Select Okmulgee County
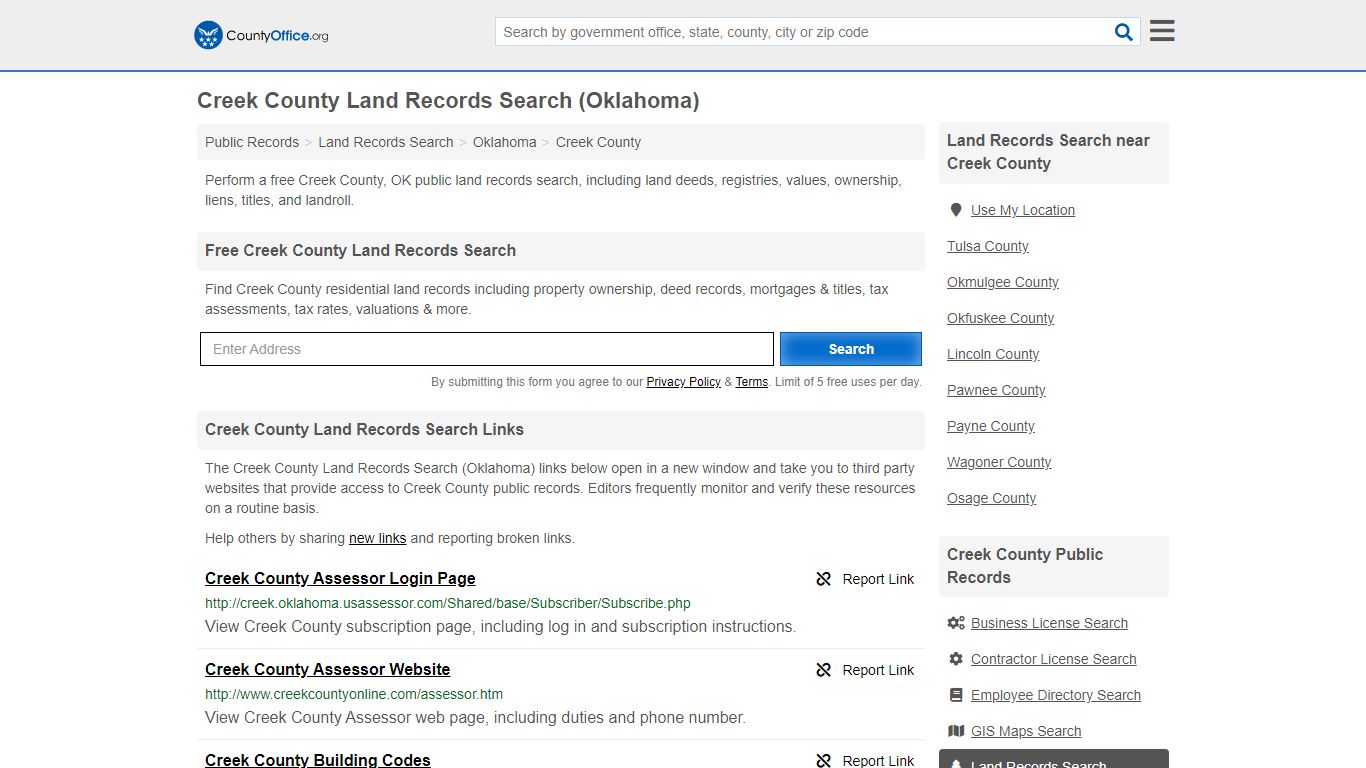1366x768 pixels. tap(1003, 282)
